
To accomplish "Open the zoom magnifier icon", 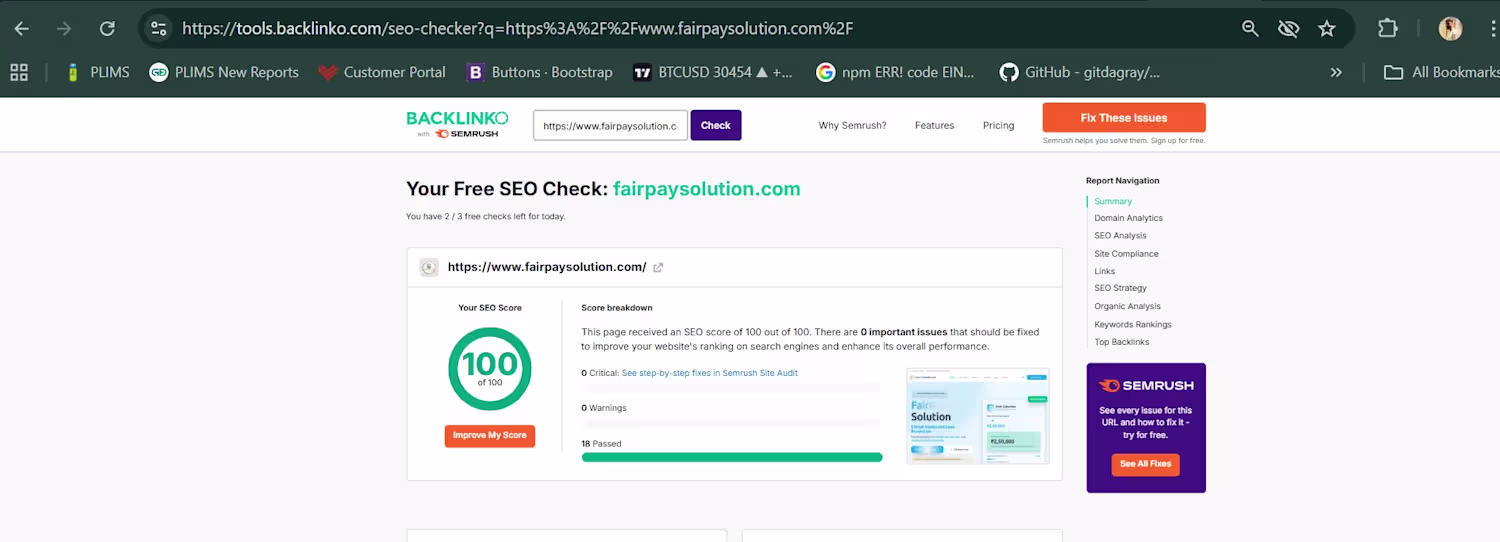I will (1250, 29).
